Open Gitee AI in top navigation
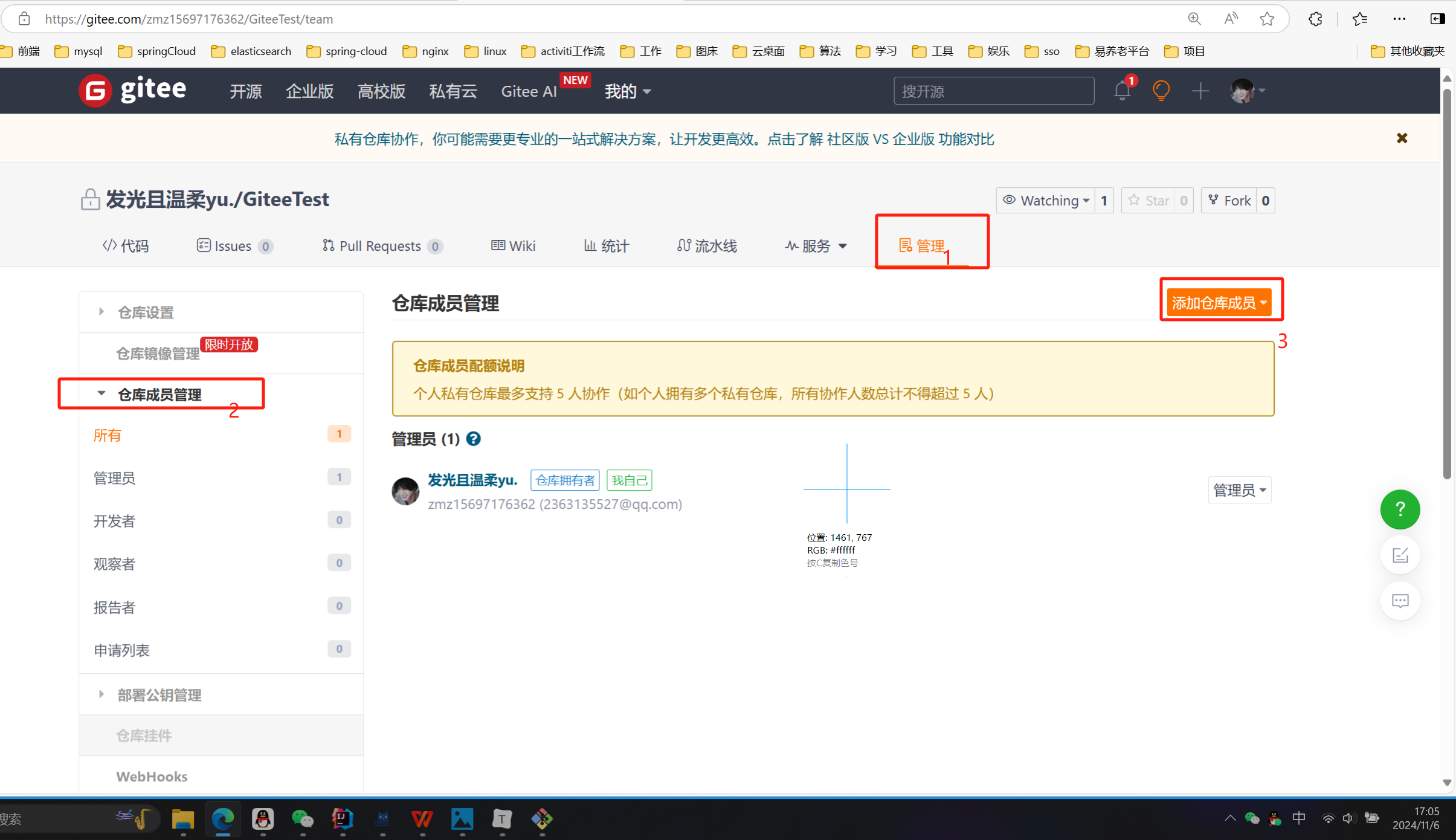 coord(529,91)
